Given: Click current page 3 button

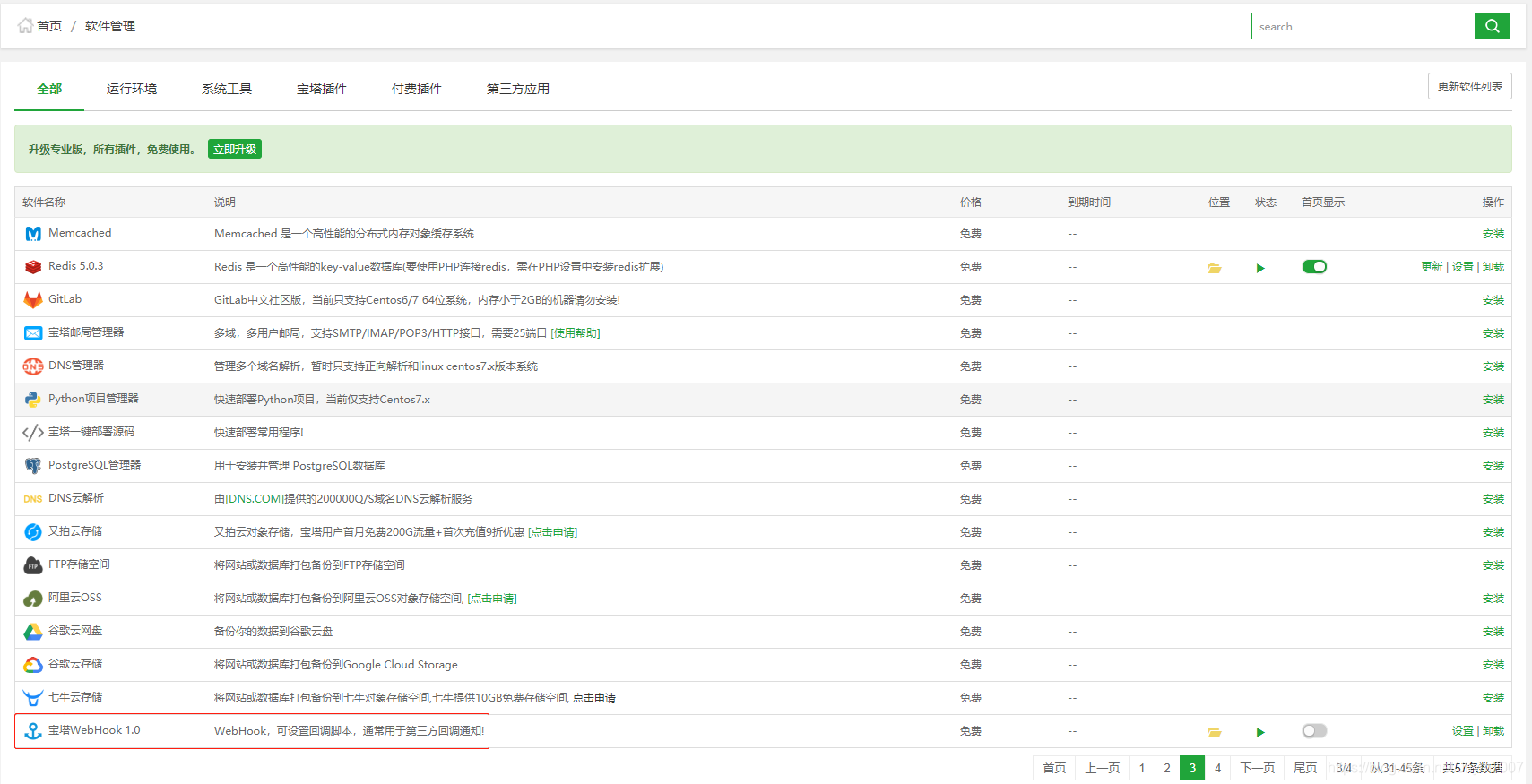Looking at the screenshot, I should coord(1192,768).
